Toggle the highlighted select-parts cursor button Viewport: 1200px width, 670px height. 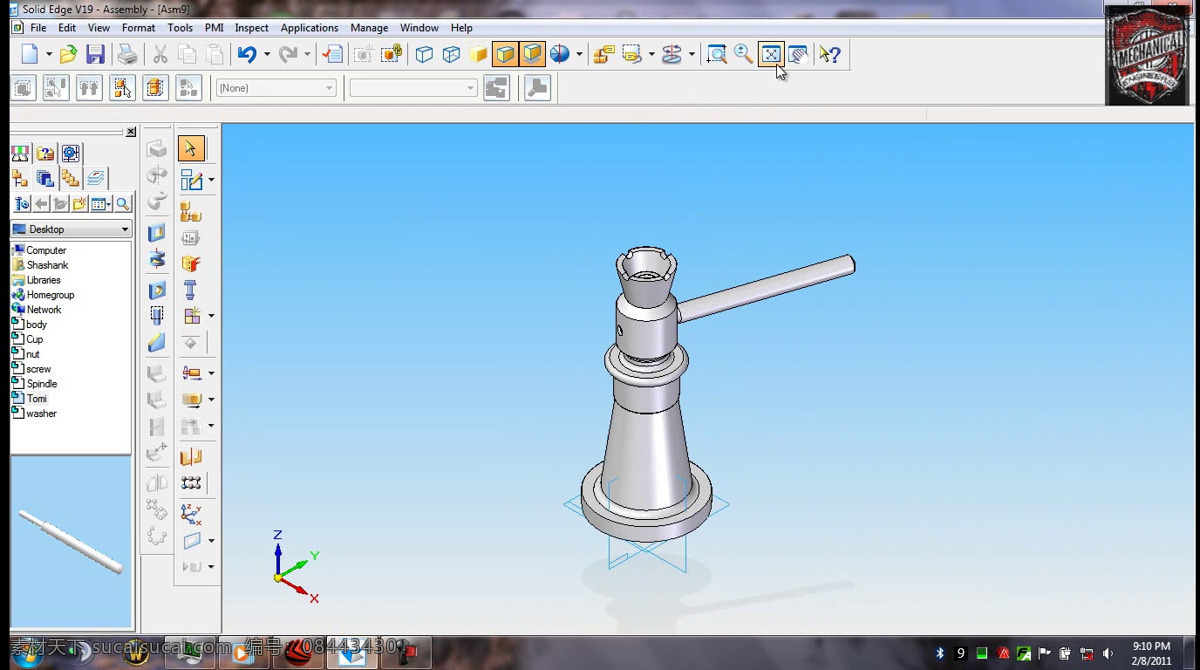click(122, 88)
